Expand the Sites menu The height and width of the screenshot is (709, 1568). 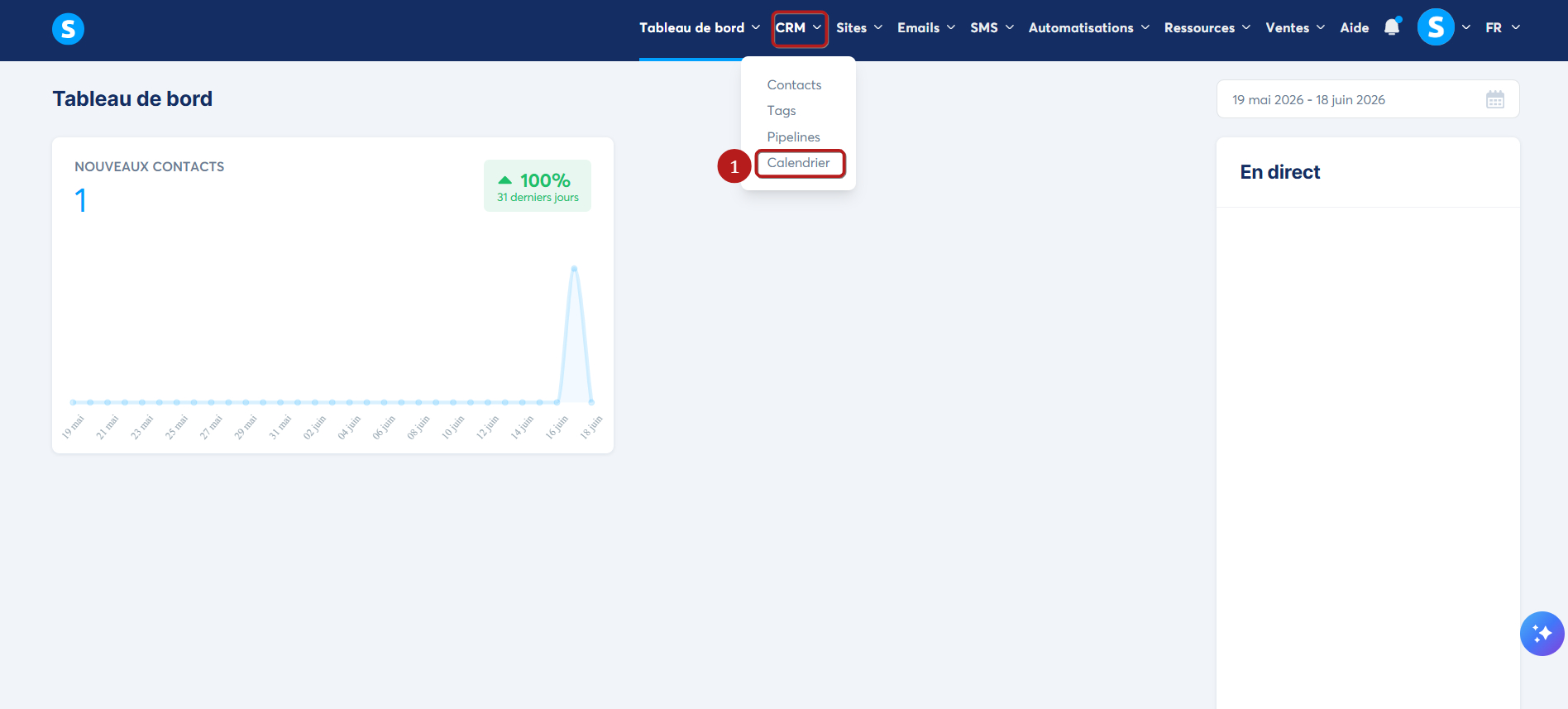859,27
